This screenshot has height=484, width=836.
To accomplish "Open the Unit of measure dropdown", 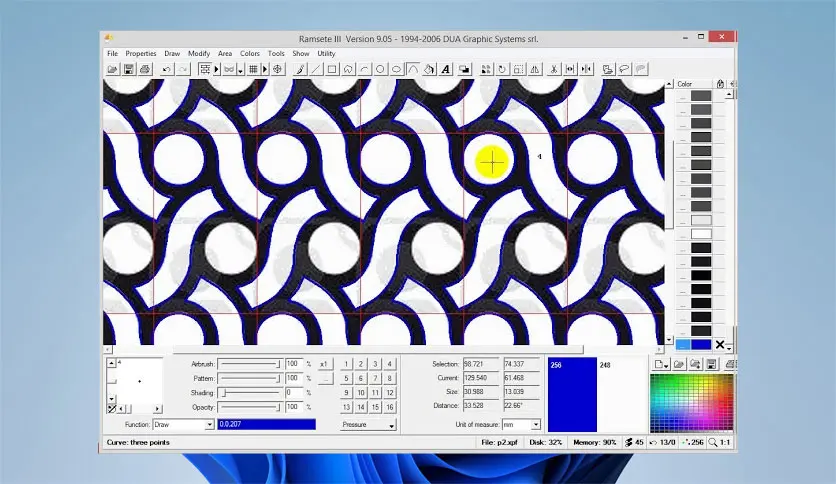I will click(535, 425).
